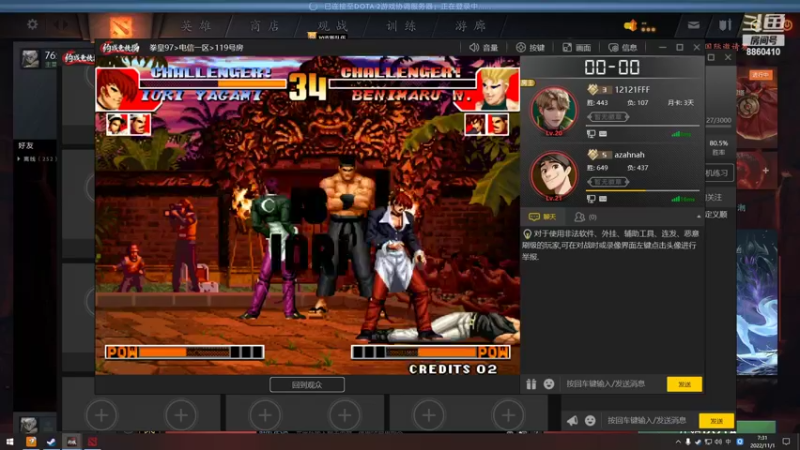Open Dota 2 settings gear icon

point(32,24)
